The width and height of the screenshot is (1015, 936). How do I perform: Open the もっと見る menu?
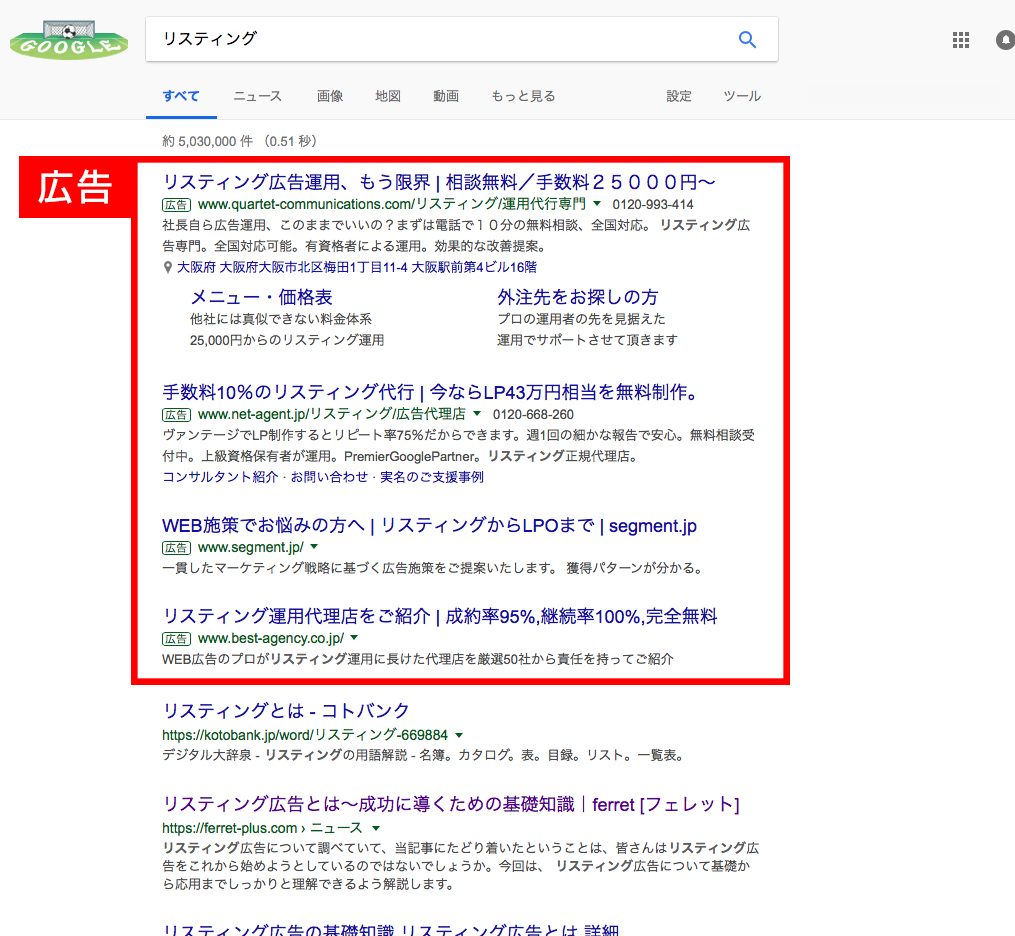(523, 96)
